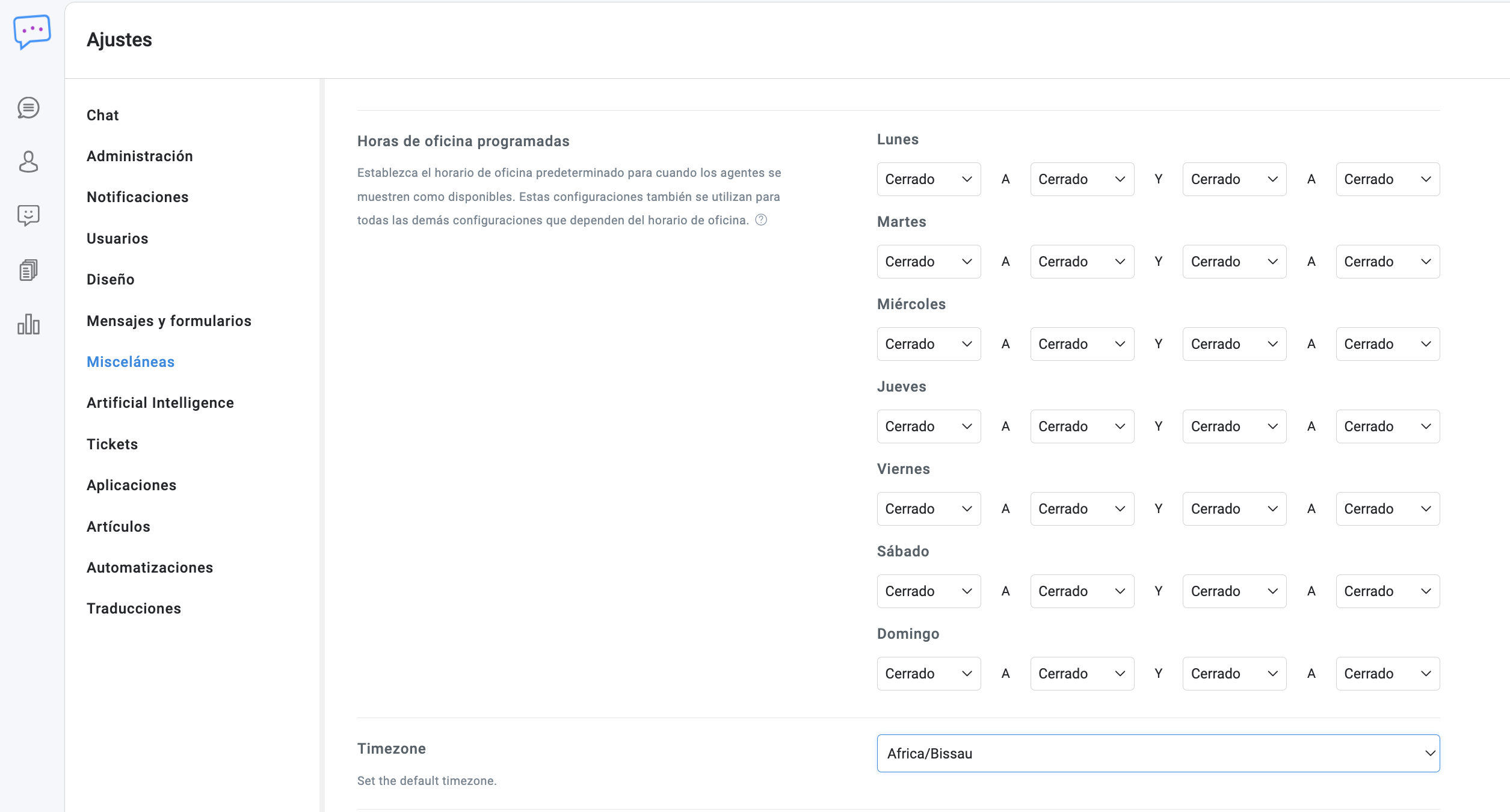Open Mensajes y formularios section

tap(169, 321)
